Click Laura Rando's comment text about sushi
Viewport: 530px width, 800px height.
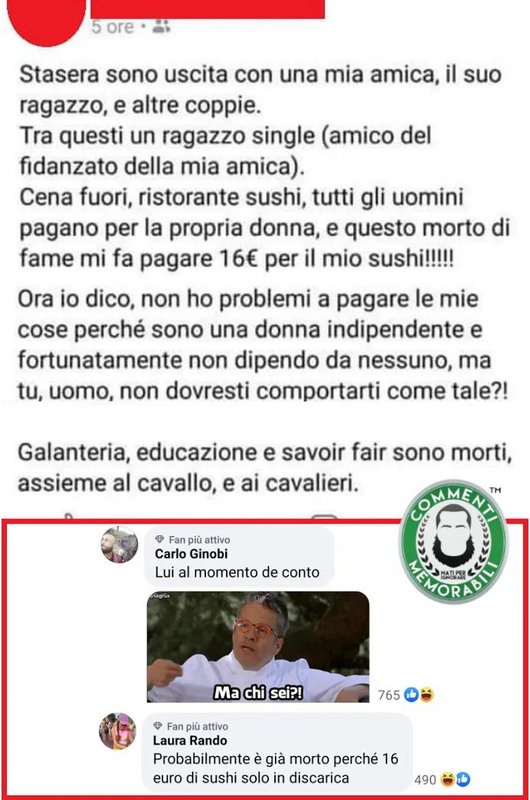pyautogui.click(x=275, y=768)
